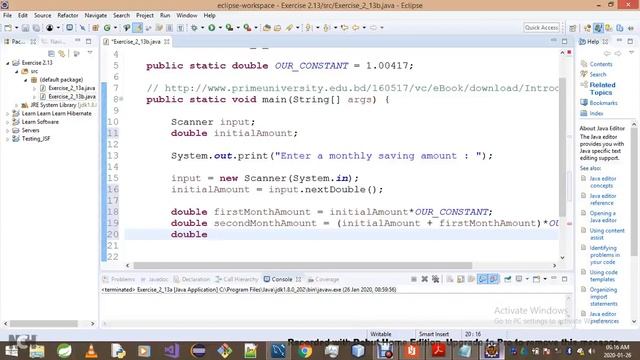
Task: Collapse the default package node
Action: 25,80
